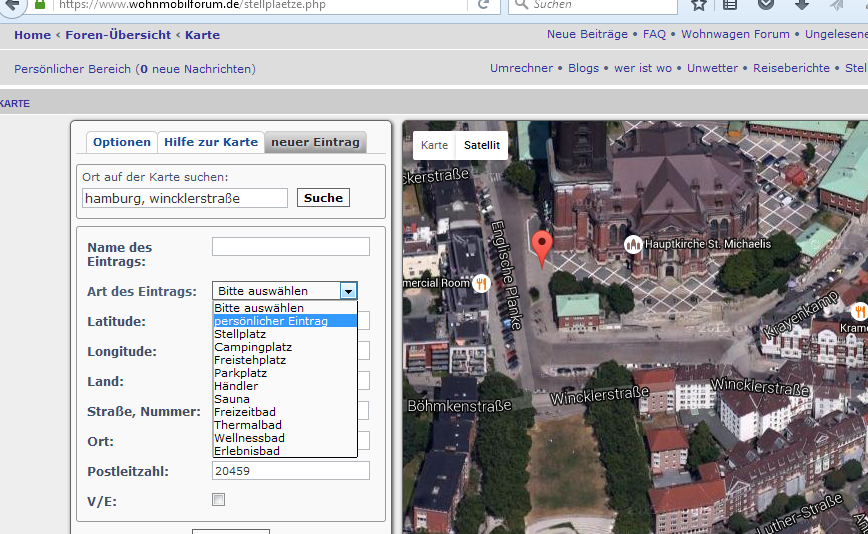This screenshot has height=534, width=868.
Task: Reload the page with the refresh icon
Action: tap(483, 5)
